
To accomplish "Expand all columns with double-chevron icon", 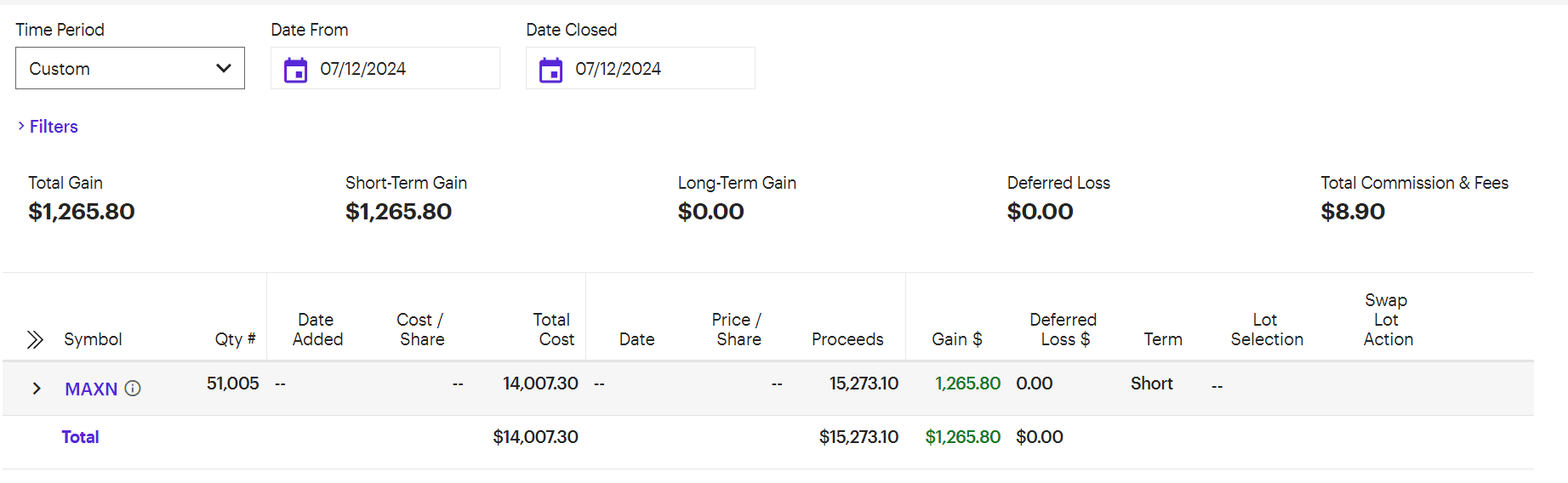I will point(35,339).
